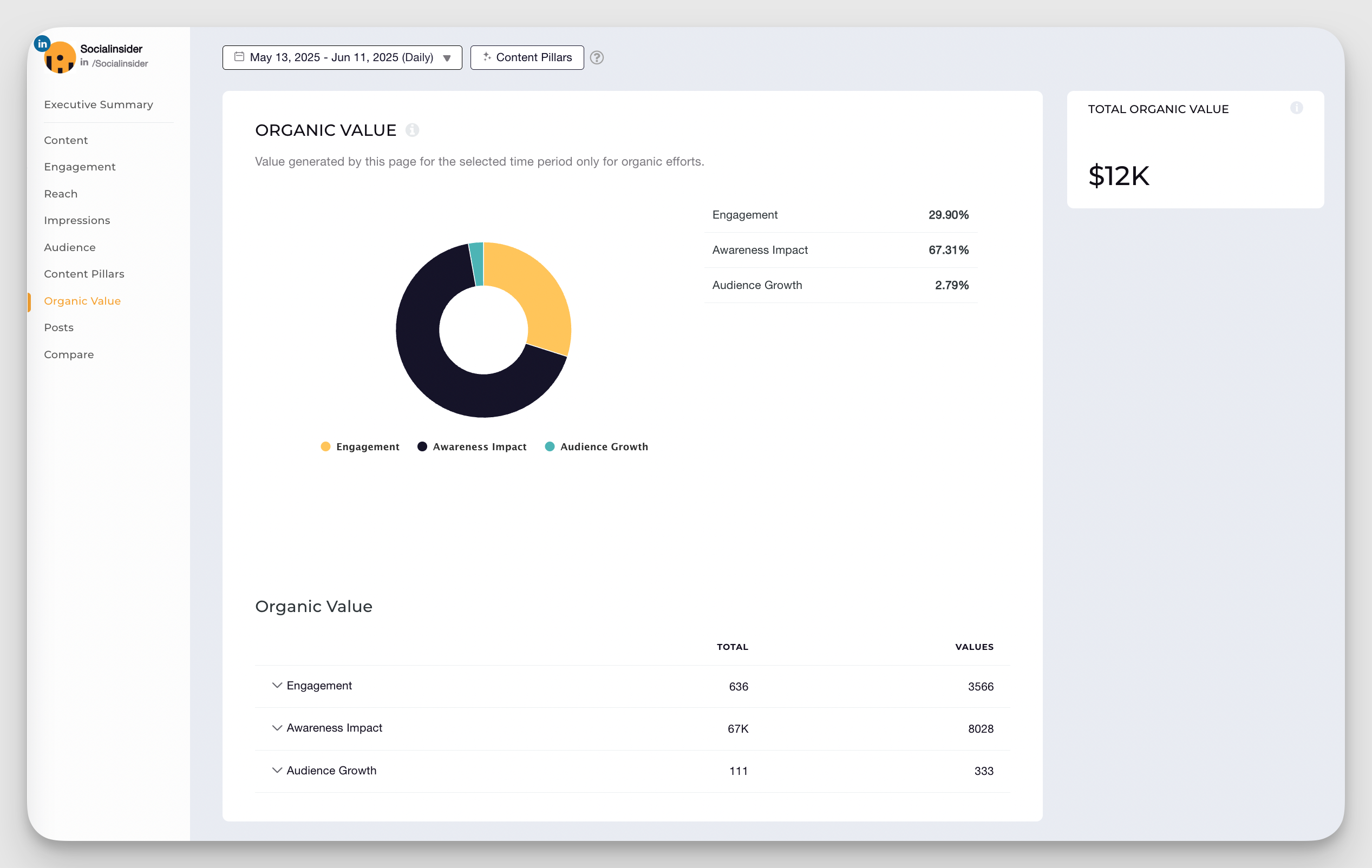Expand the Awareness Impact table row
Viewport: 1372px width, 868px height.
pos(277,728)
